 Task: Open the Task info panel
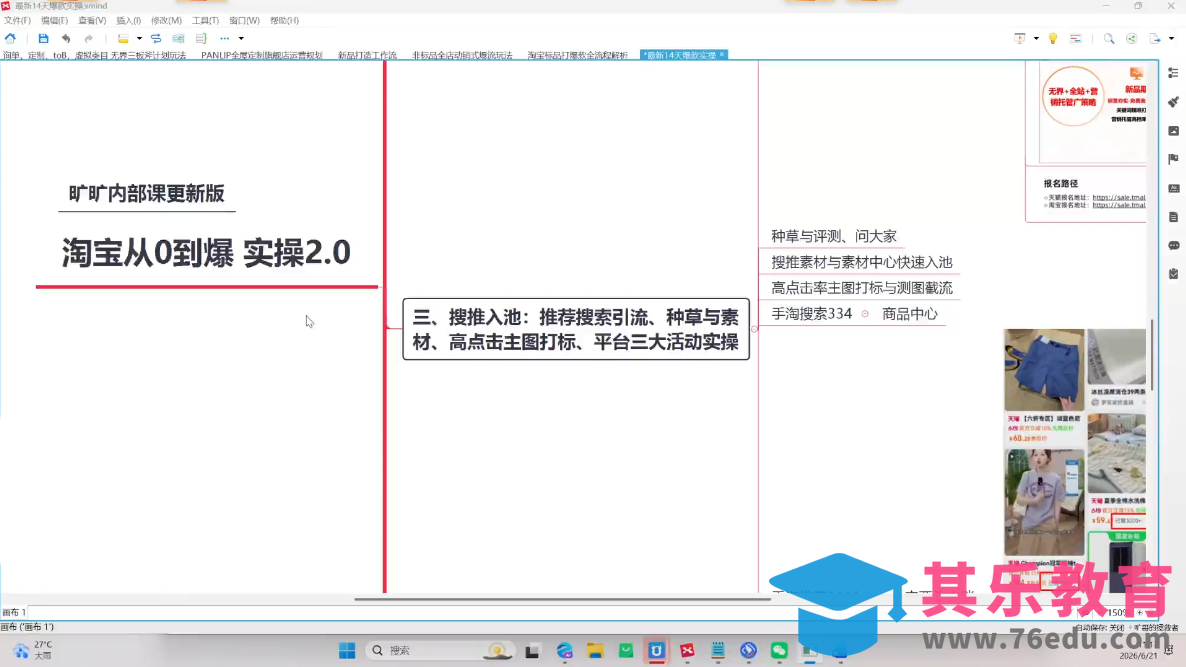[1173, 274]
